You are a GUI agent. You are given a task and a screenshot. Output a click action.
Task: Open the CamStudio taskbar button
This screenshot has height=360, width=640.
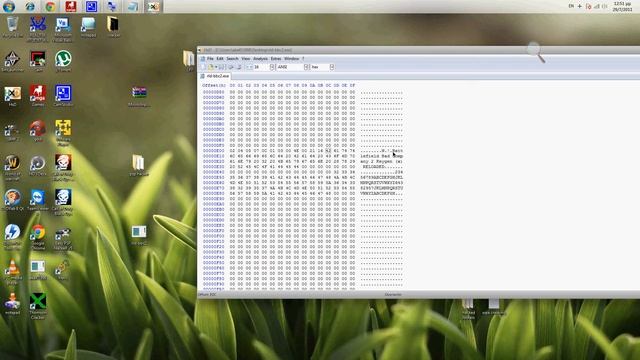click(x=91, y=7)
